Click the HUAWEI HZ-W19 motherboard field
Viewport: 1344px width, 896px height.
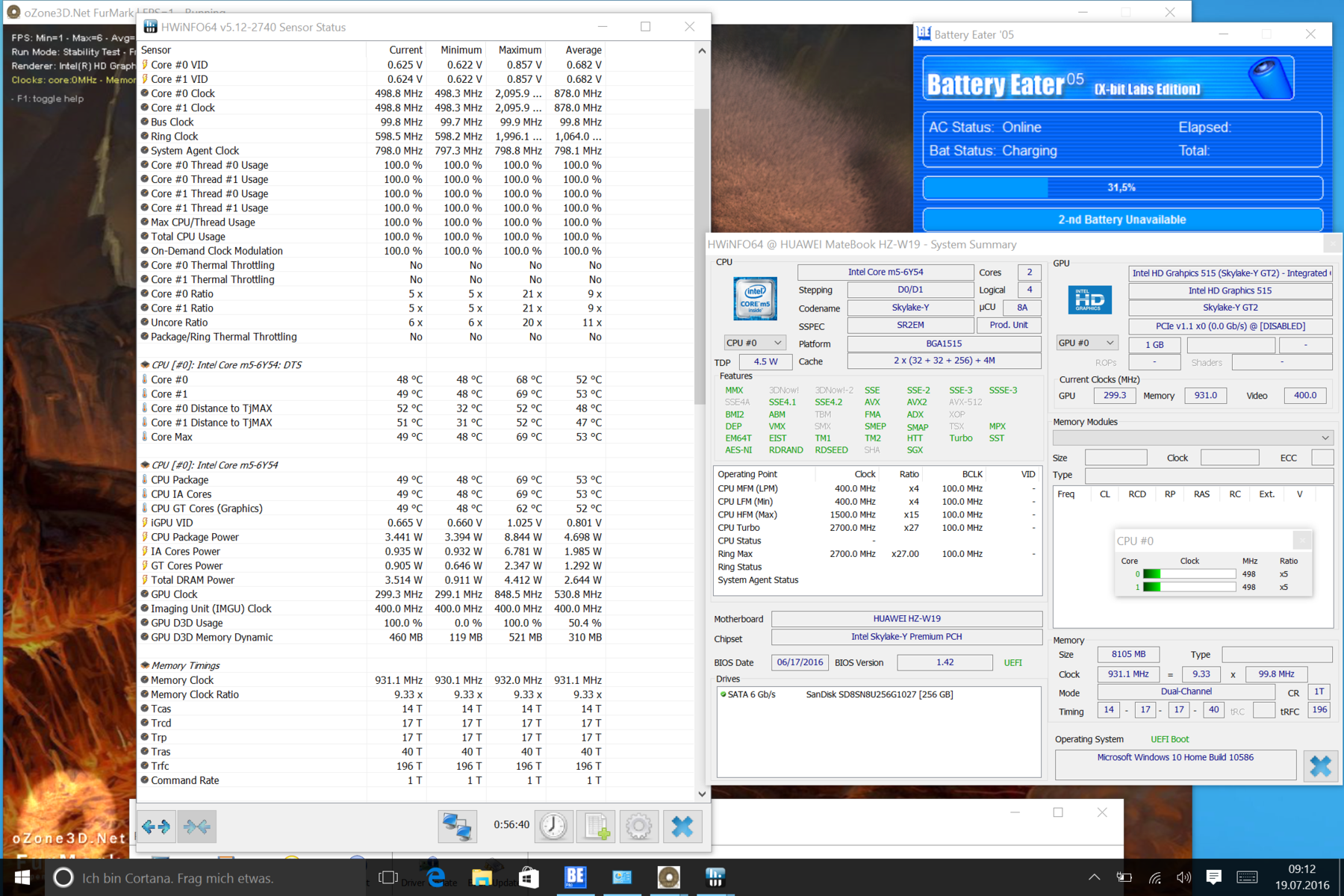click(x=906, y=618)
